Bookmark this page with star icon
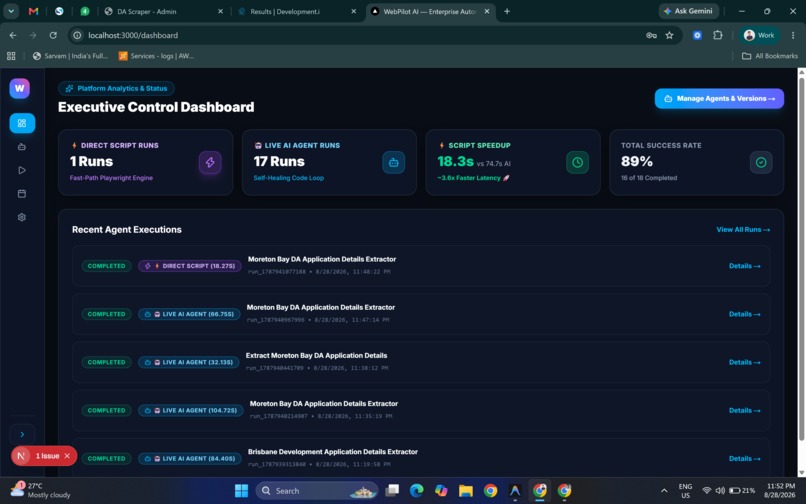806x504 pixels. [x=669, y=35]
